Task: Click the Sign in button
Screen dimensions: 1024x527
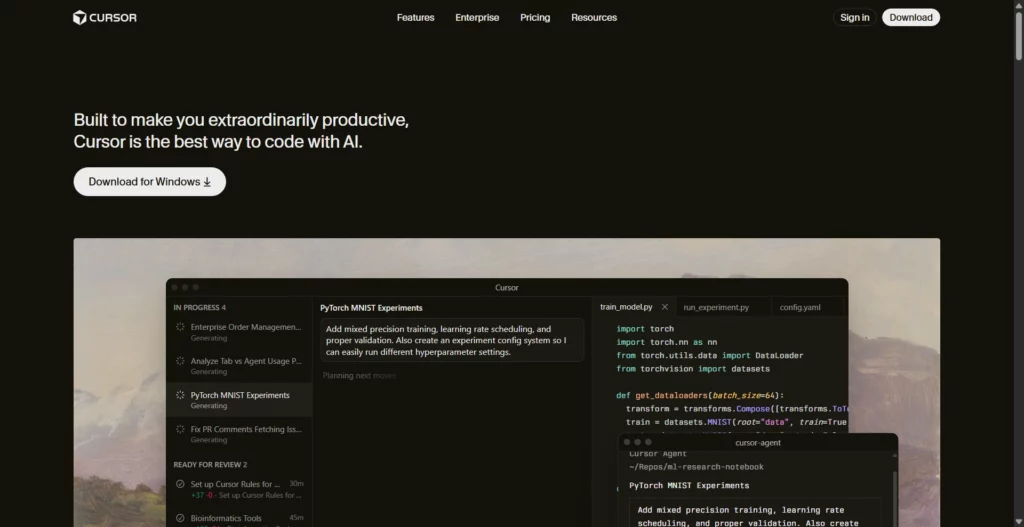Action: (x=854, y=18)
